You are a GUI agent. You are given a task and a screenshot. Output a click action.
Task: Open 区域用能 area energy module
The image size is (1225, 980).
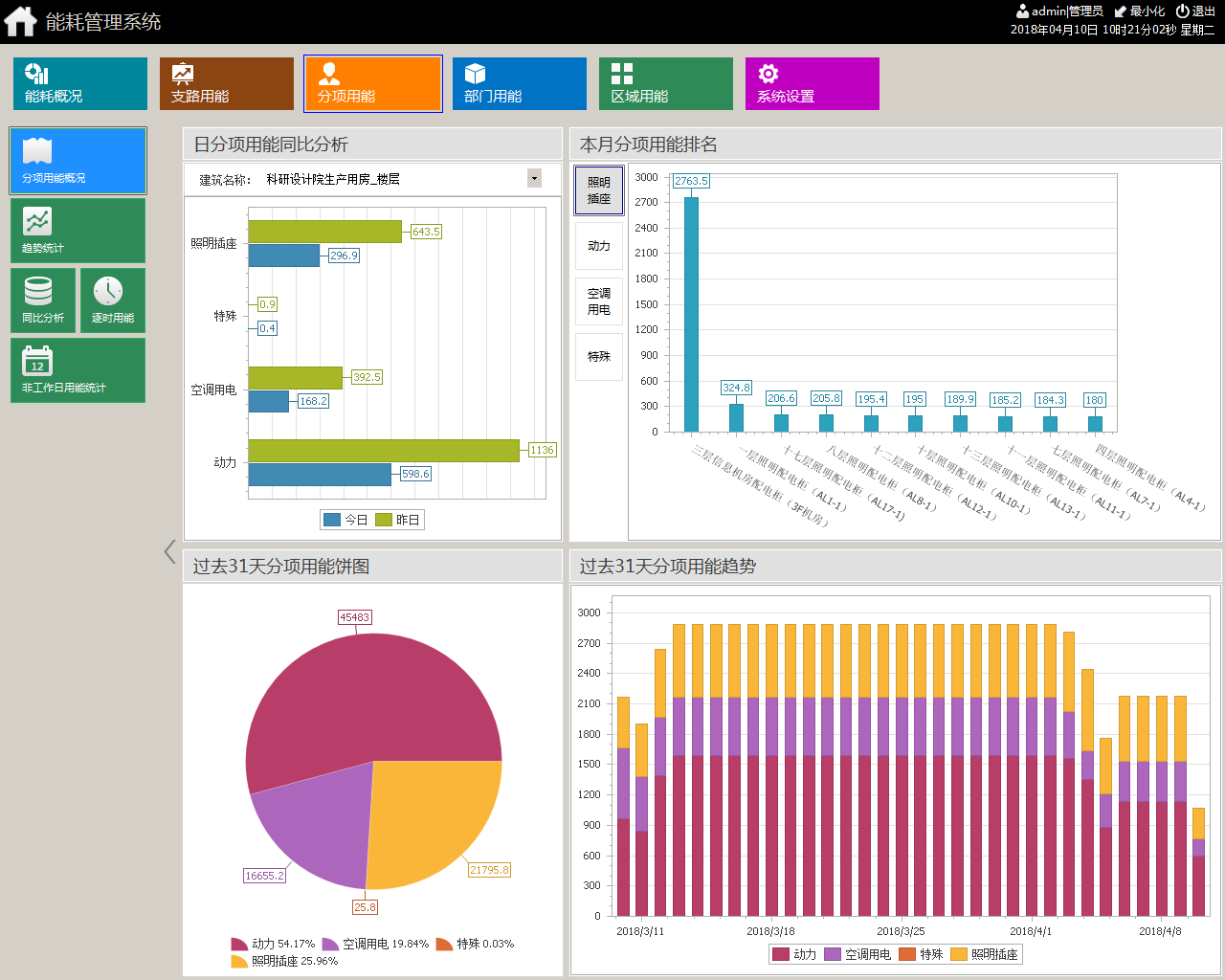tap(666, 83)
